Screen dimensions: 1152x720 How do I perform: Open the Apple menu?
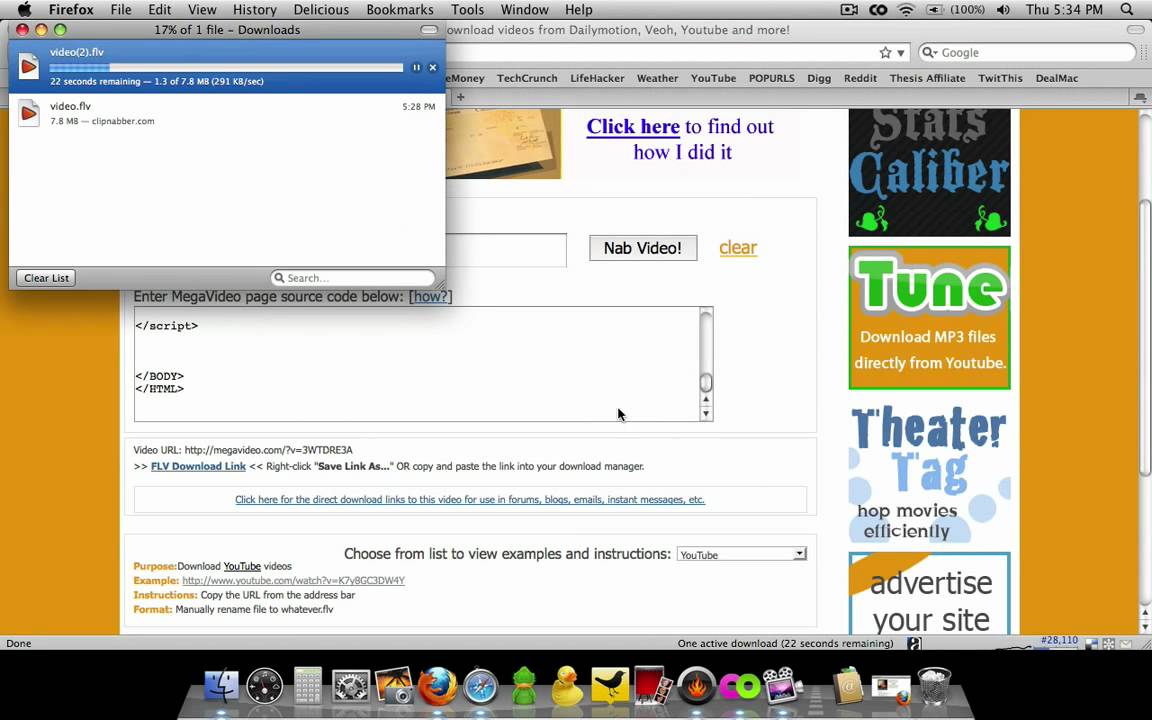pos(24,10)
